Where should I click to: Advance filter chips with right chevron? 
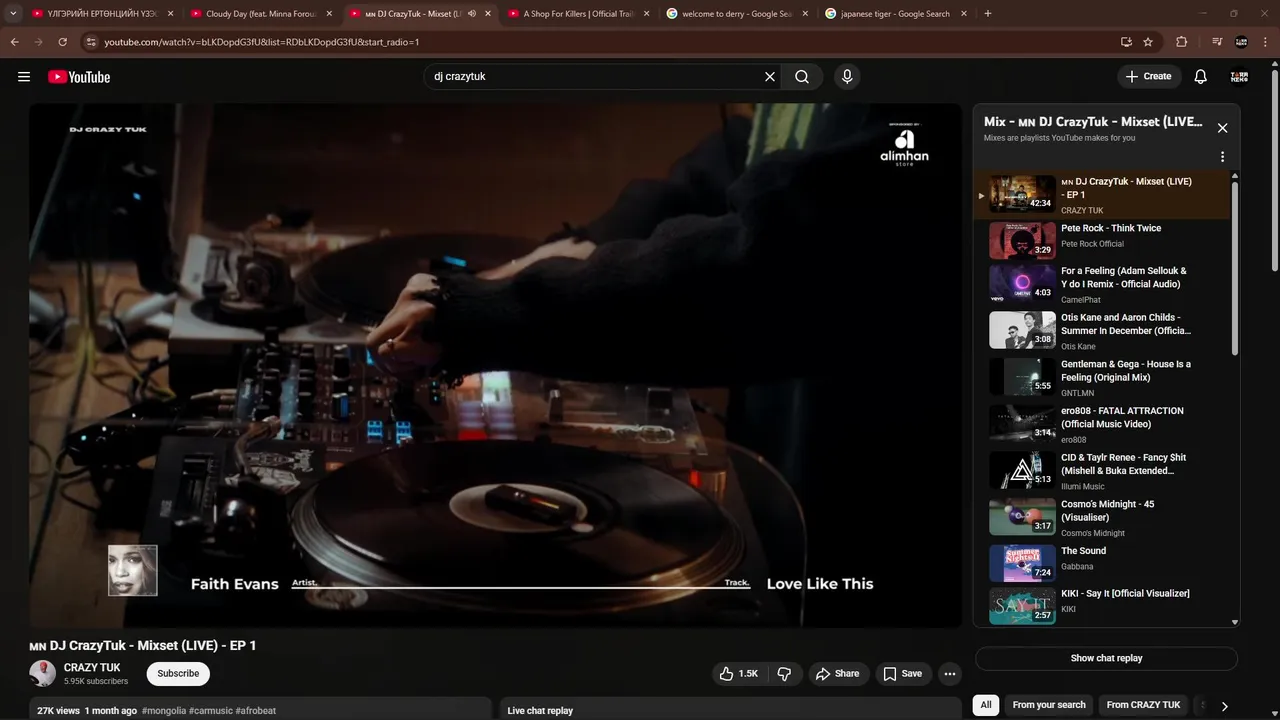(x=1224, y=706)
